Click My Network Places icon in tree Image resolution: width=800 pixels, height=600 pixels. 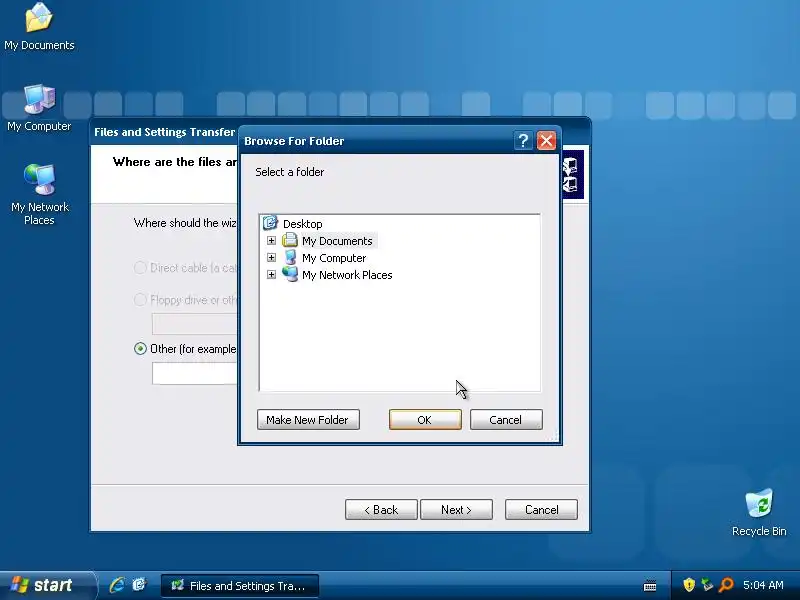click(x=290, y=274)
